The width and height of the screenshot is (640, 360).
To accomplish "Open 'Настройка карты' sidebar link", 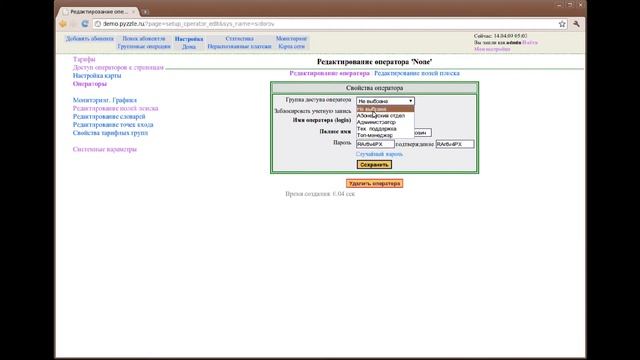I will [x=97, y=76].
